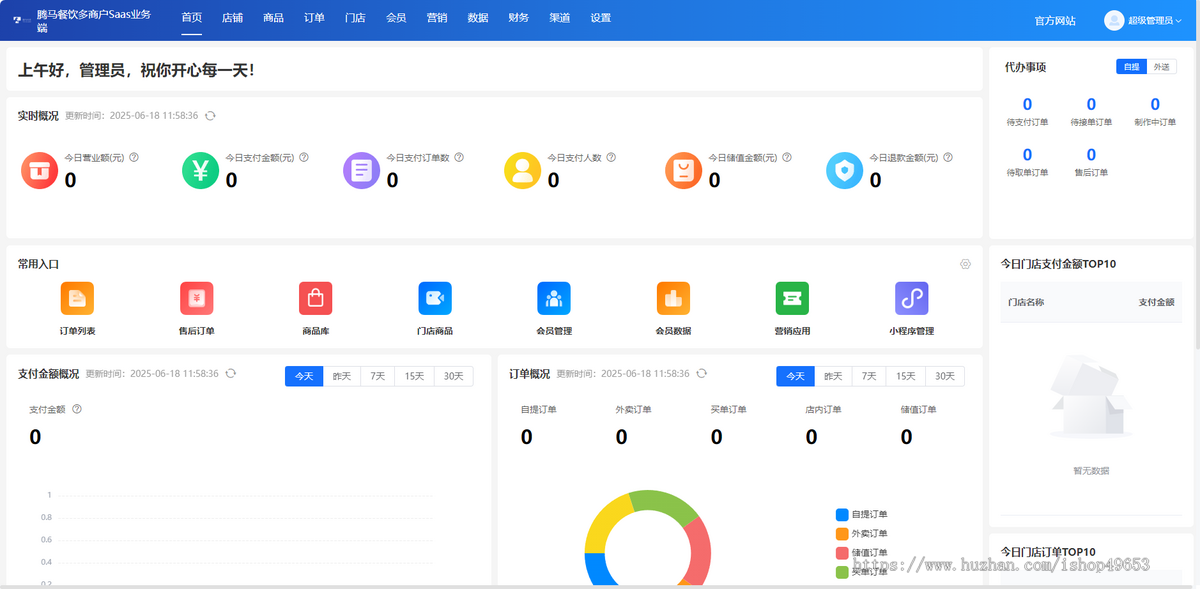Open the 售后订单 shortcut icon
The image size is (1200, 589).
[x=196, y=298]
